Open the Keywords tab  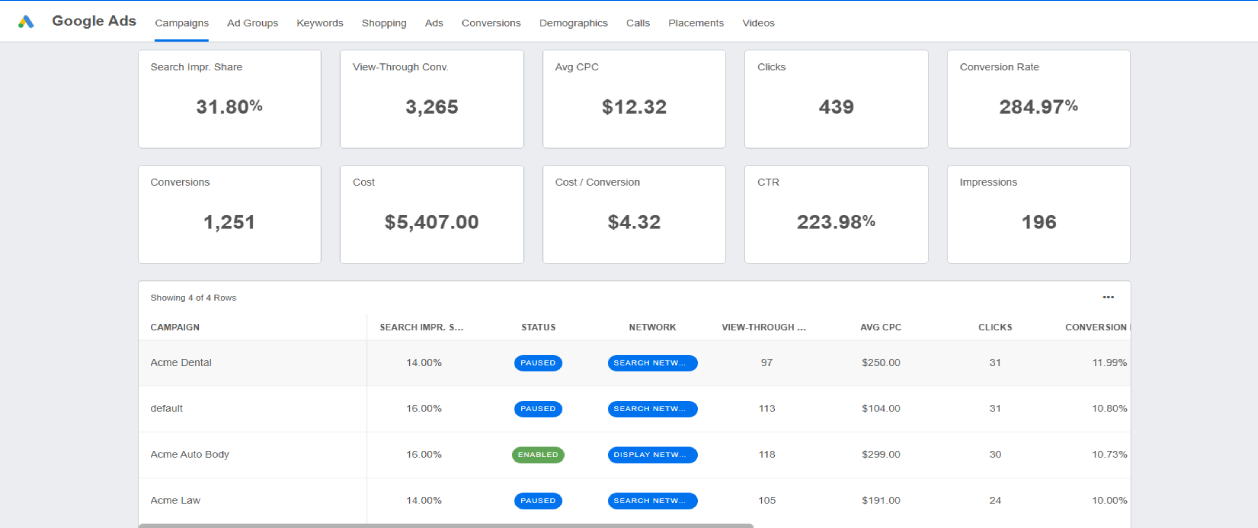[x=319, y=23]
